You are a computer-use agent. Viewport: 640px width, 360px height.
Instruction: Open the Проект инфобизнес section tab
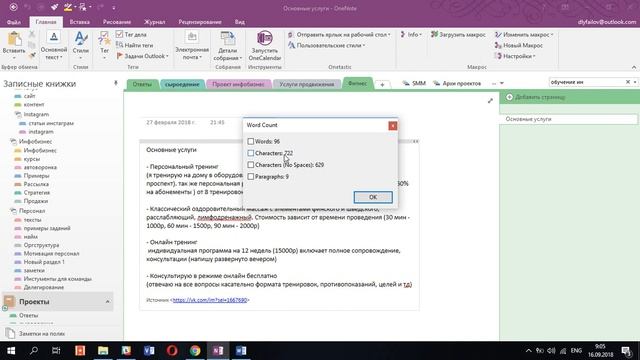pos(238,84)
